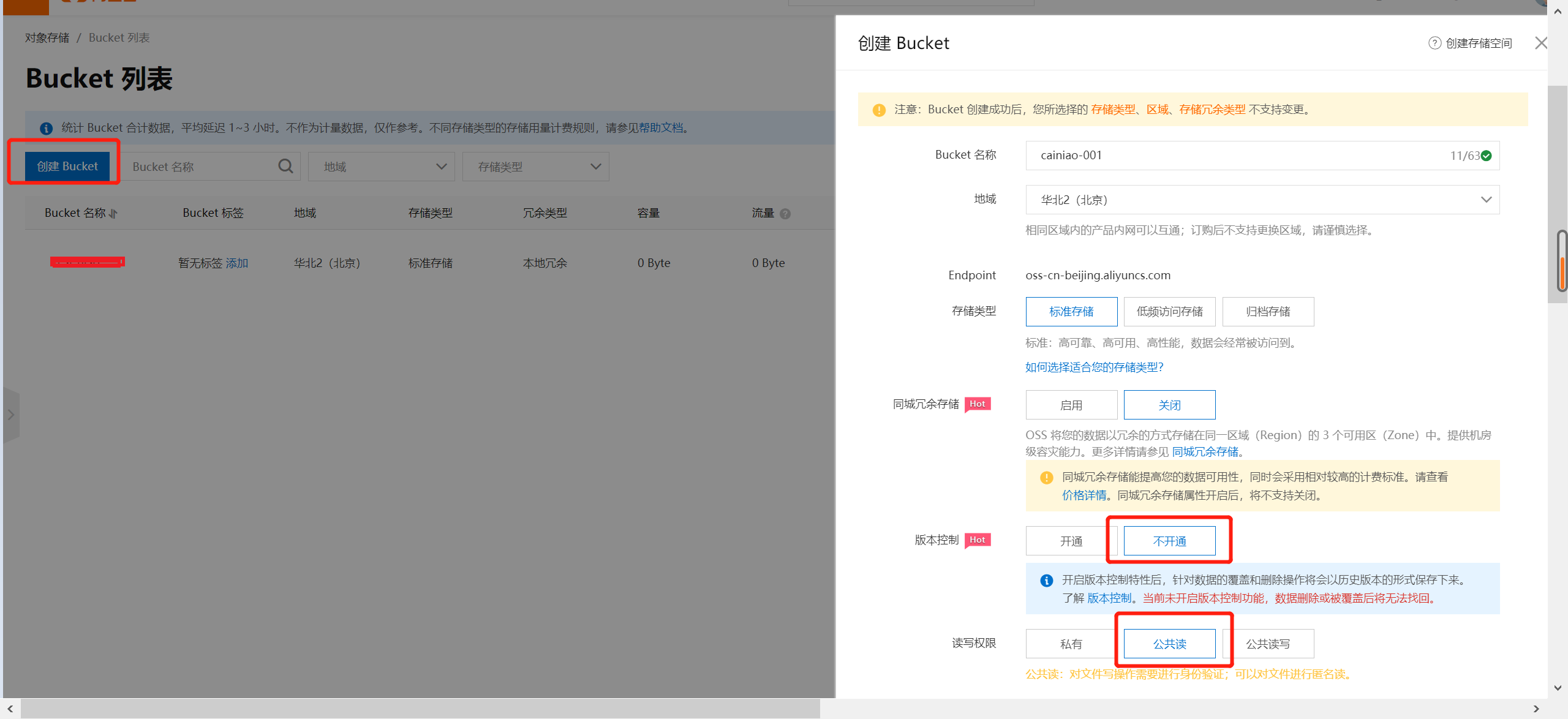Click the warning icon in the yellow 注意 banner
The height and width of the screenshot is (719, 1568).
pos(879,110)
